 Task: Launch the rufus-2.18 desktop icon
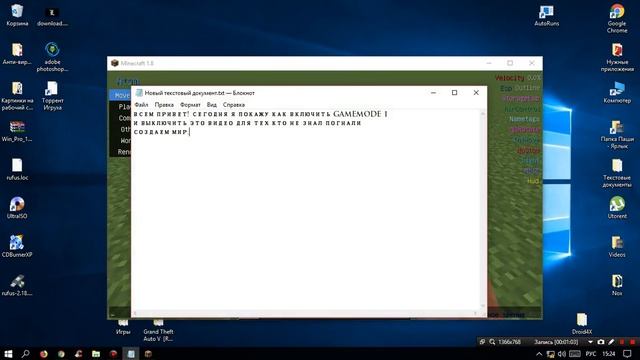click(17, 285)
